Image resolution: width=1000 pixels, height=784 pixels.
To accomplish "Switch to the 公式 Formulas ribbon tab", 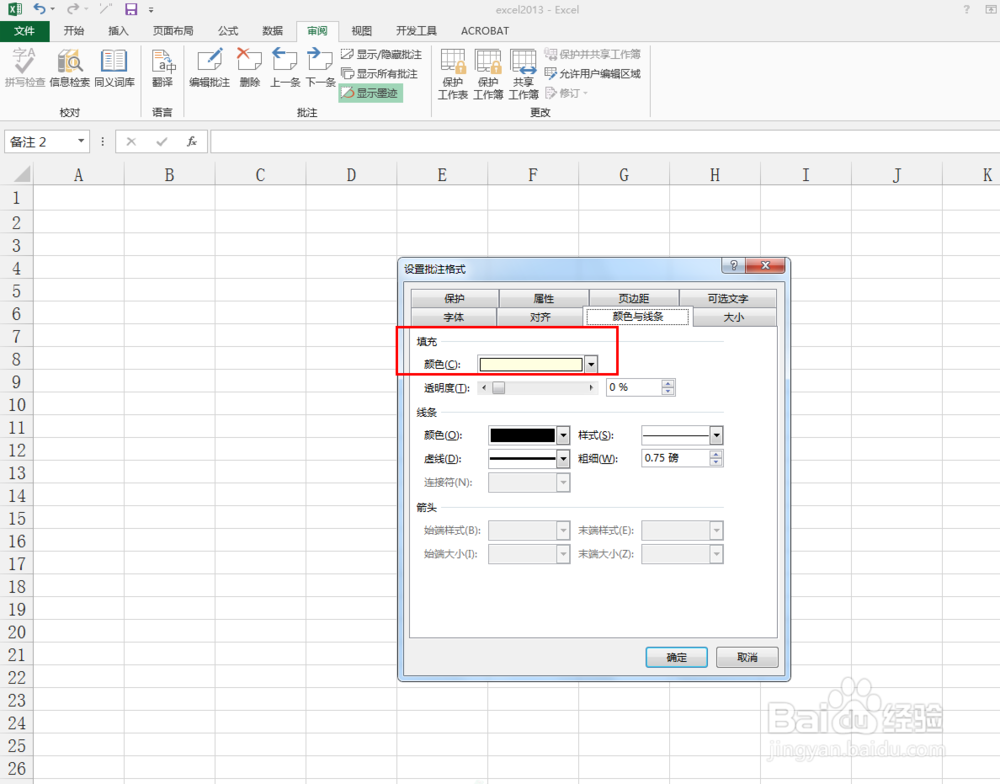I will click(x=228, y=31).
